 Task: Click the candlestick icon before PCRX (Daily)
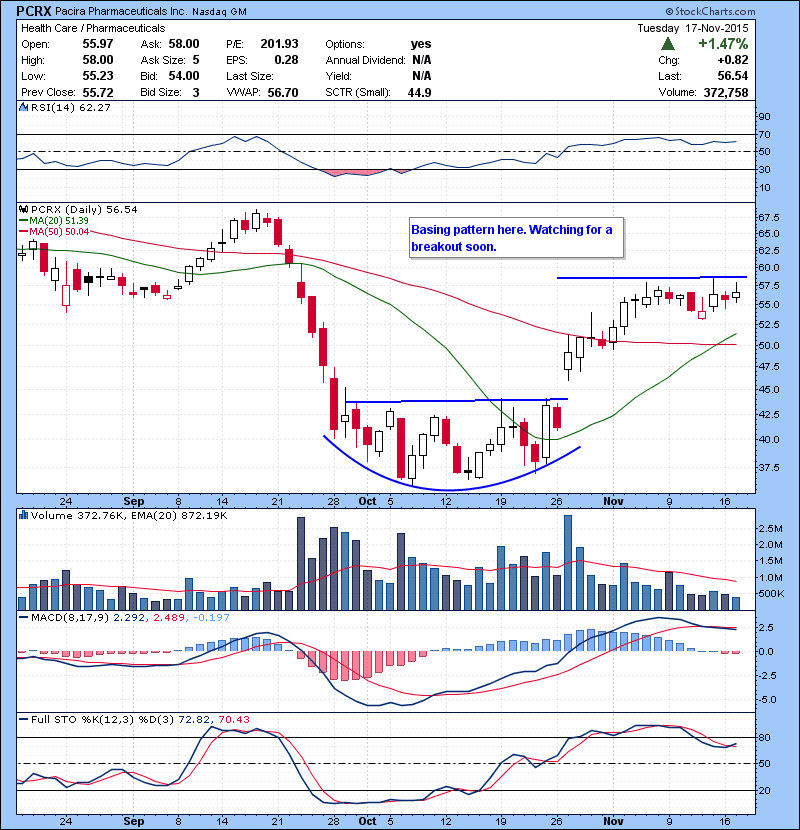tap(23, 210)
